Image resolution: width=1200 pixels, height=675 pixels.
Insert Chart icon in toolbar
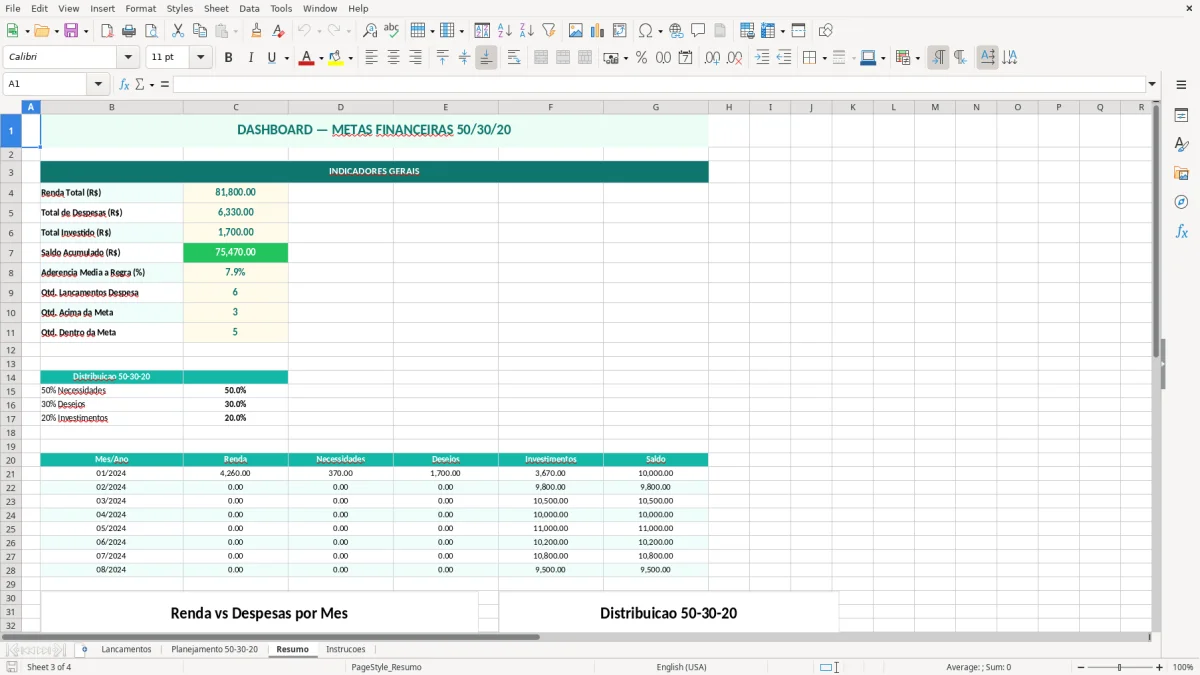(x=598, y=31)
